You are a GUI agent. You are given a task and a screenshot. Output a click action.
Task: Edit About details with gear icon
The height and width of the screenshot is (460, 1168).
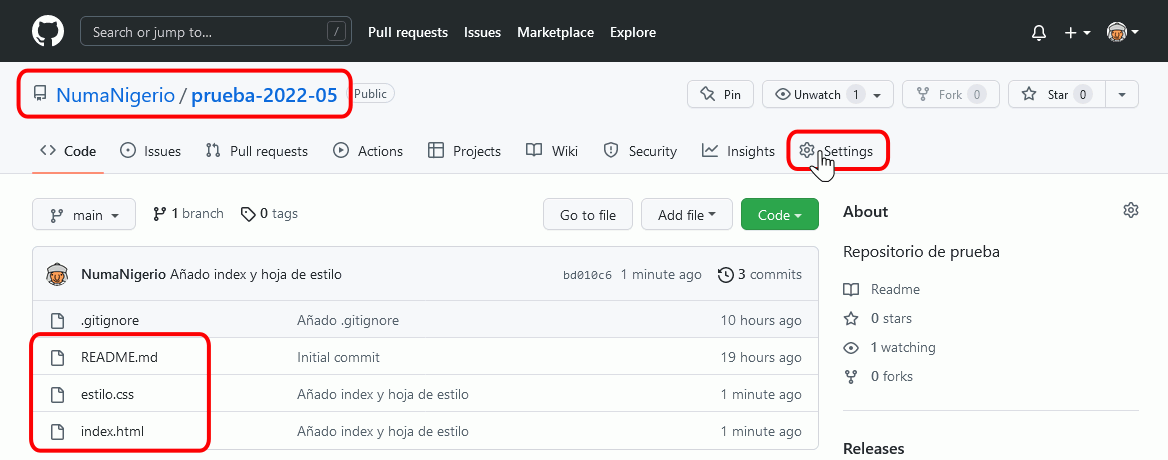(1131, 211)
